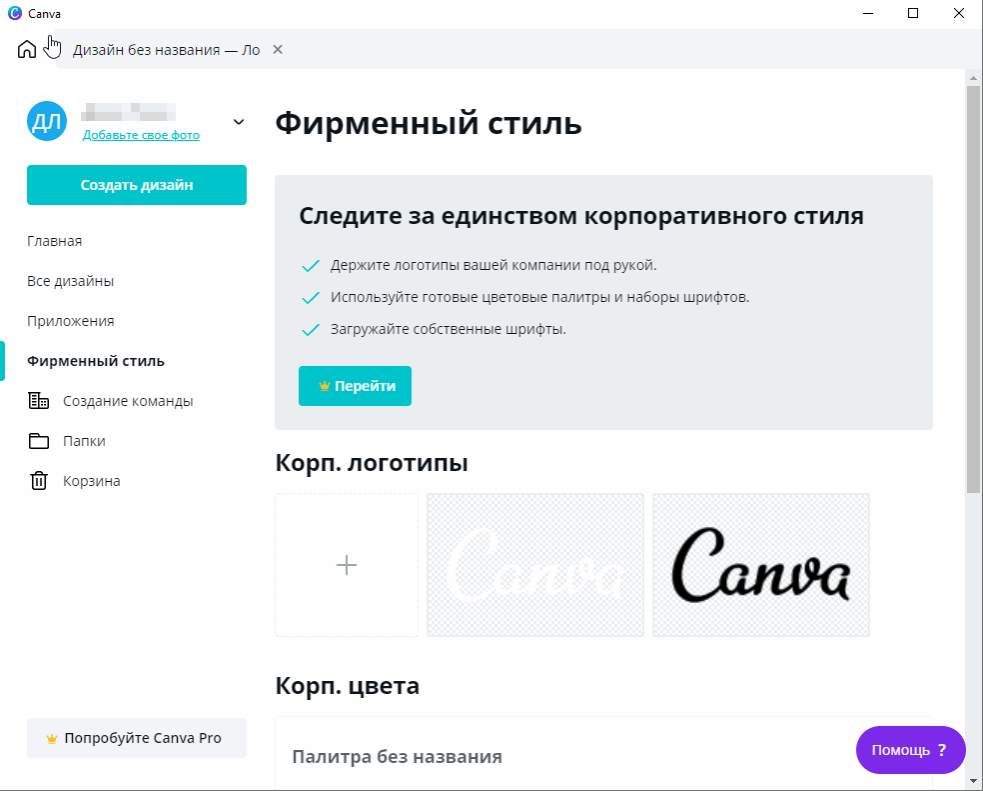The width and height of the screenshot is (983, 791).
Task: Click the 'Корп. цвета' heading
Action: [x=347, y=686]
